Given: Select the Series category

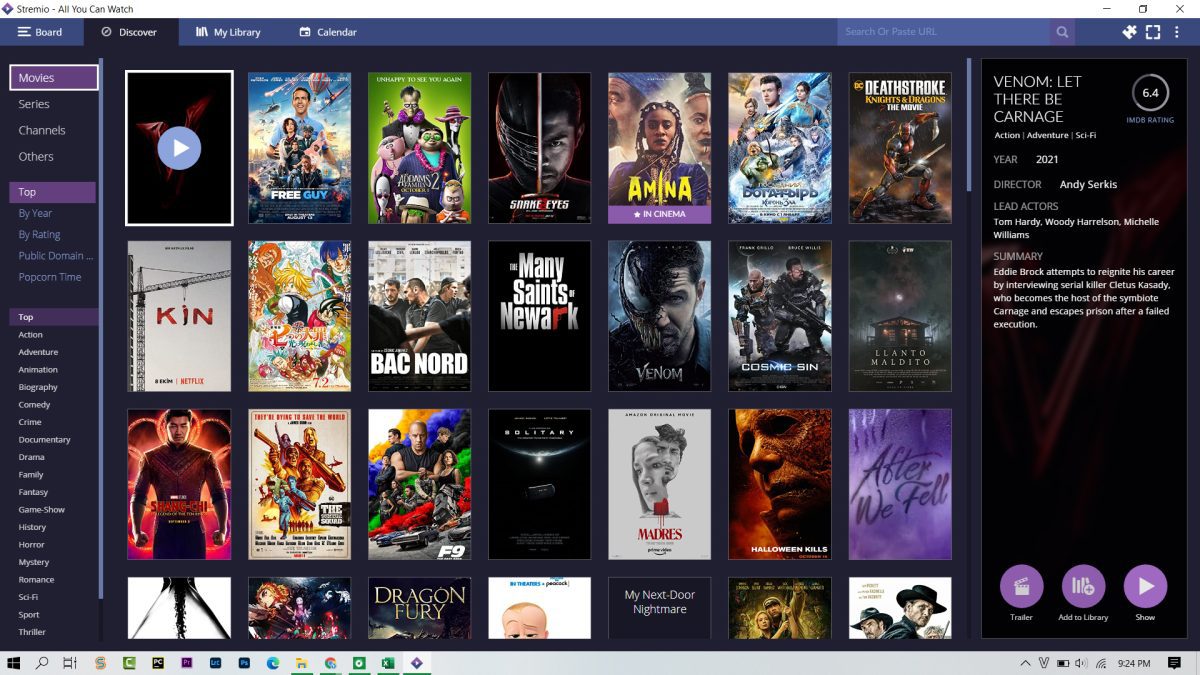Looking at the screenshot, I should pyautogui.click(x=34, y=104).
